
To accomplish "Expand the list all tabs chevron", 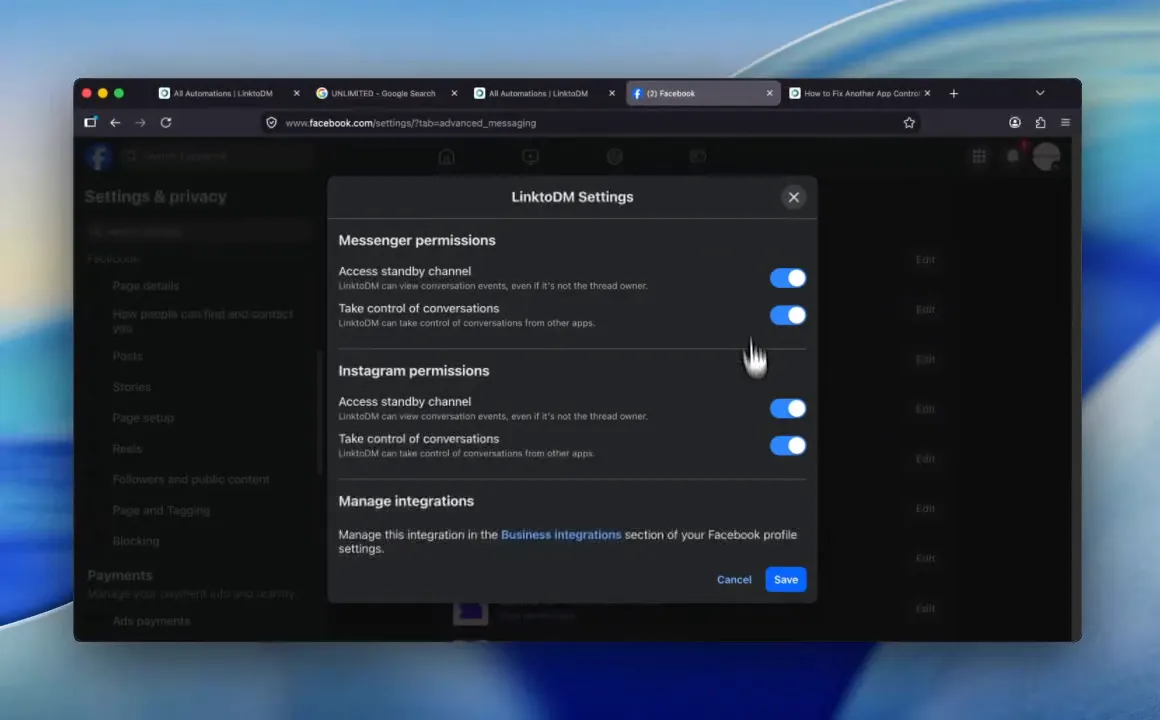I will (1040, 93).
